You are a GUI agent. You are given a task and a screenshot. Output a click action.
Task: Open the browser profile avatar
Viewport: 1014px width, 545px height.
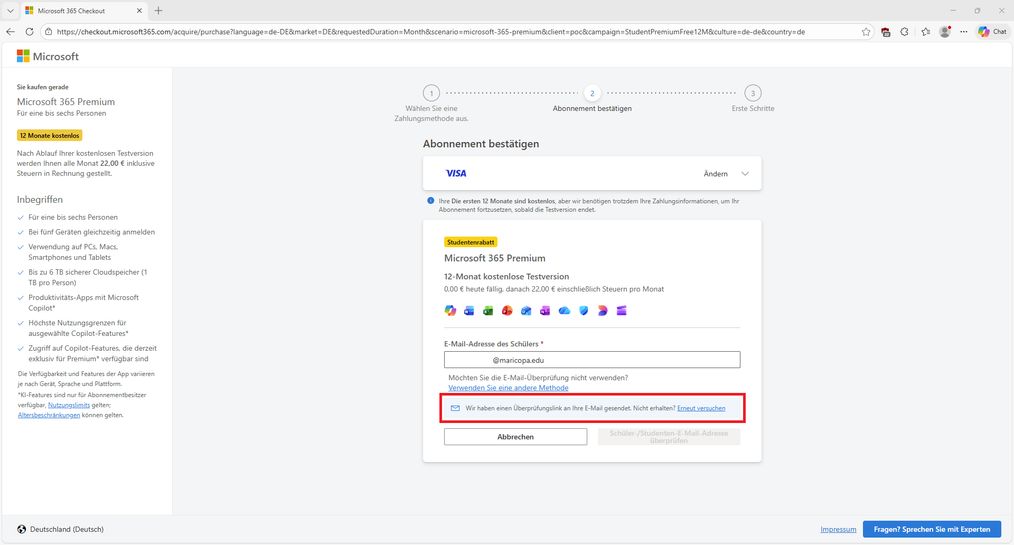(x=945, y=32)
